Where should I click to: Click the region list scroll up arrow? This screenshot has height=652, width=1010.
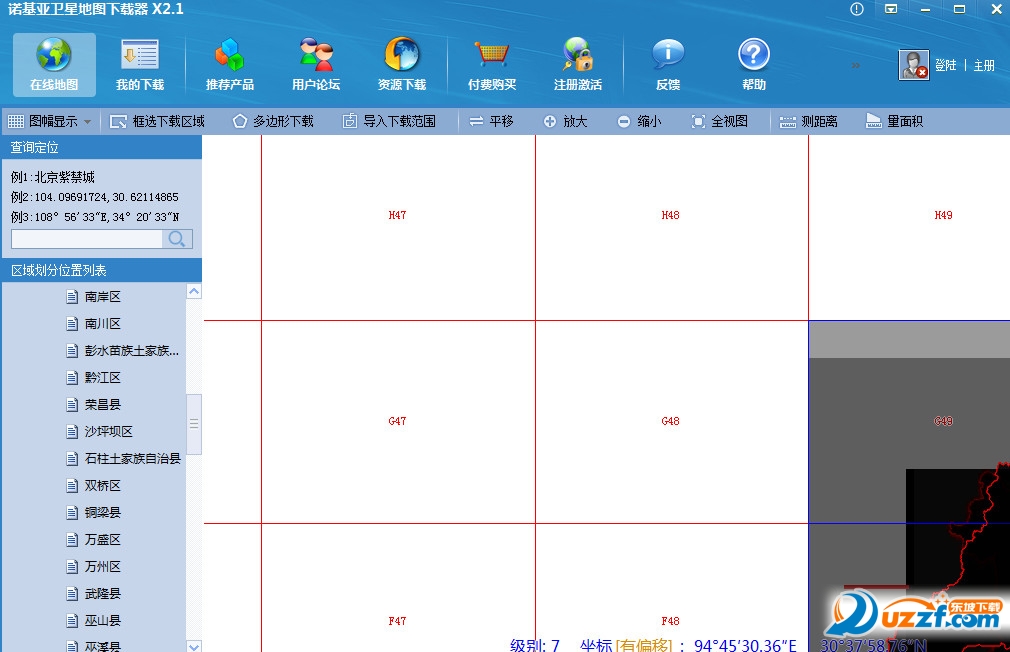[194, 291]
